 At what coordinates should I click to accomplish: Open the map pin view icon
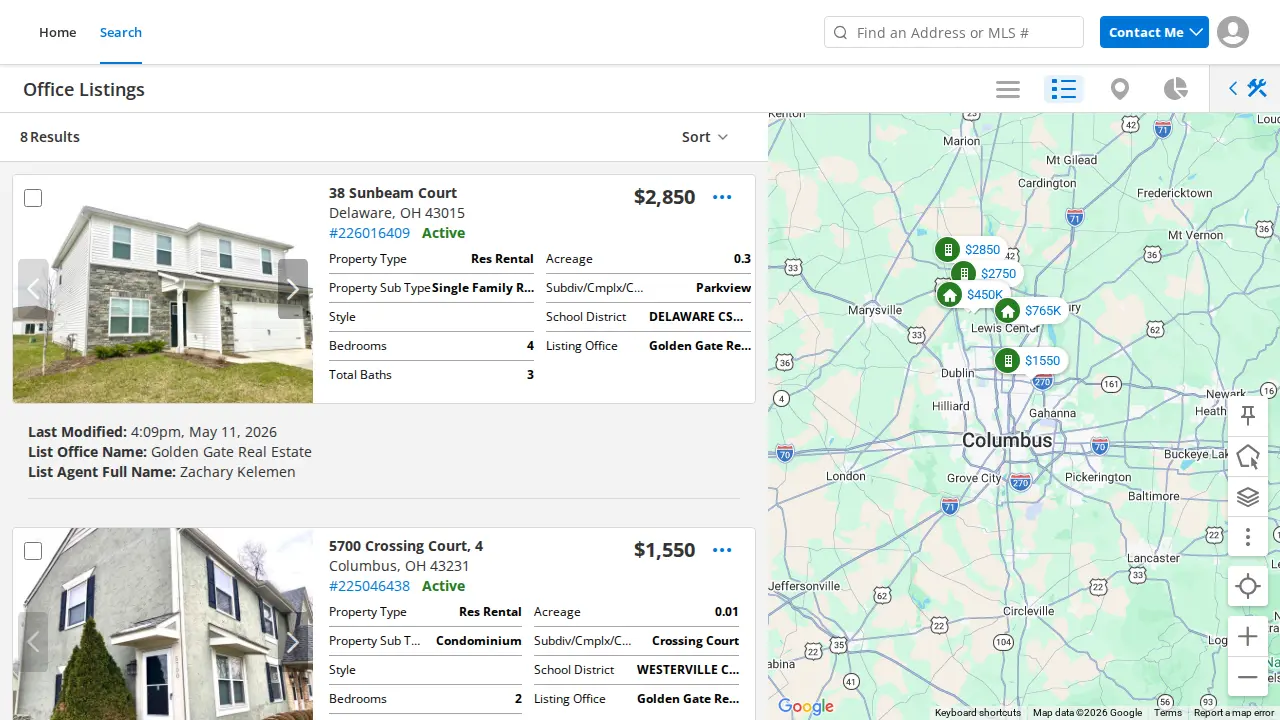[1120, 89]
